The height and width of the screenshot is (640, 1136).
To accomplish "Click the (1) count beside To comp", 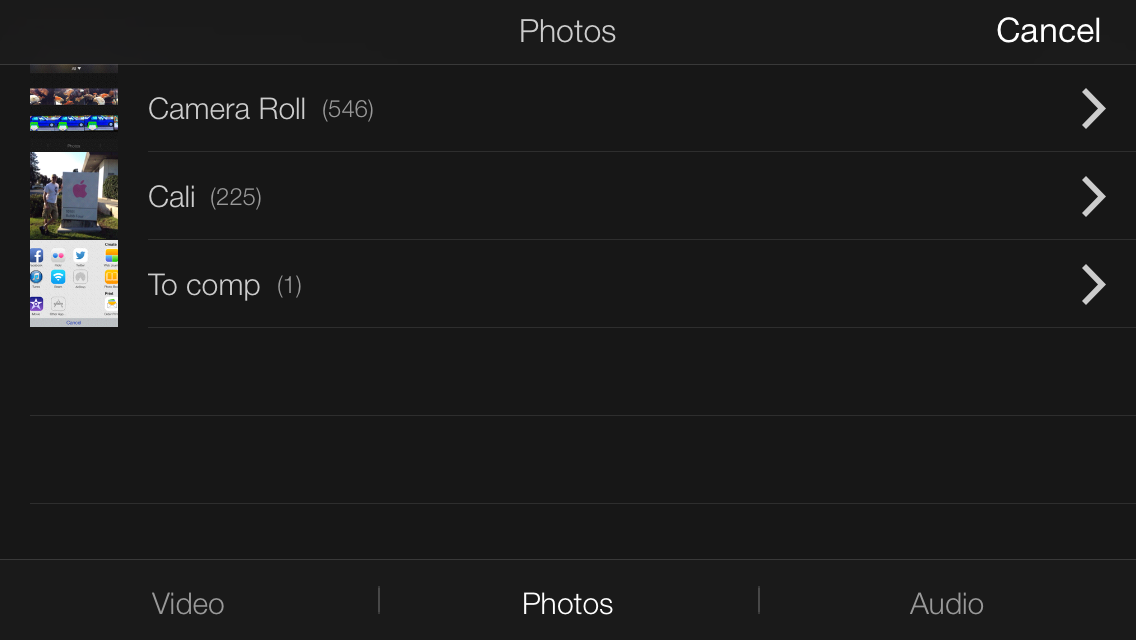I will click(289, 285).
